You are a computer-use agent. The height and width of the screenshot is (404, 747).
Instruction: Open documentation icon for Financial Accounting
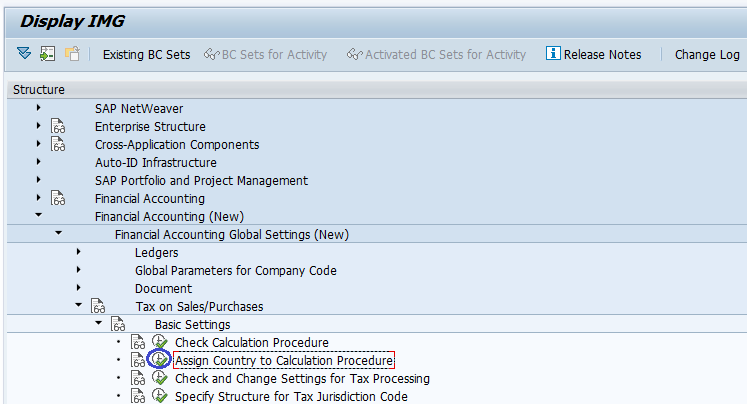(58, 198)
